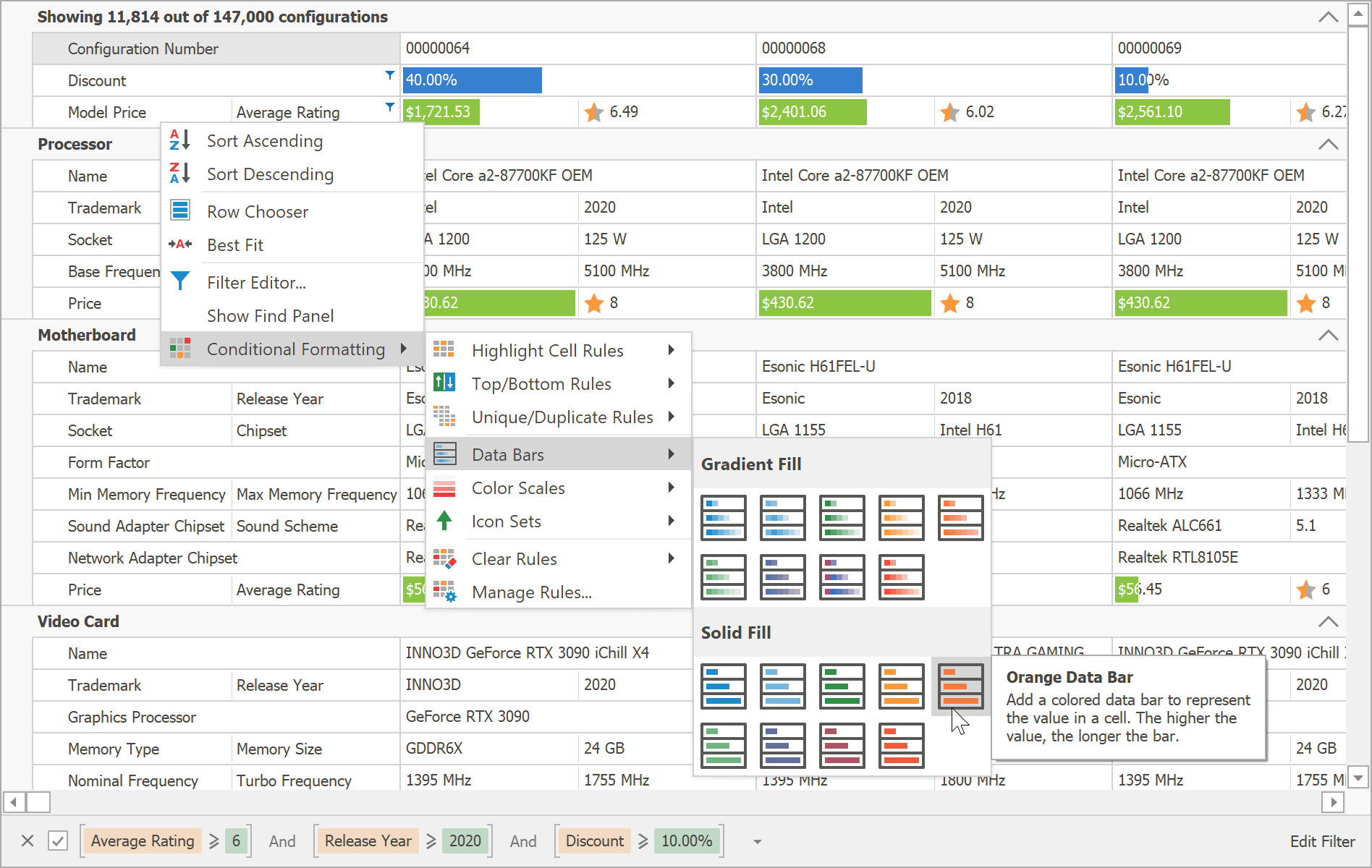Click the Sort Ascending icon

pos(179,140)
